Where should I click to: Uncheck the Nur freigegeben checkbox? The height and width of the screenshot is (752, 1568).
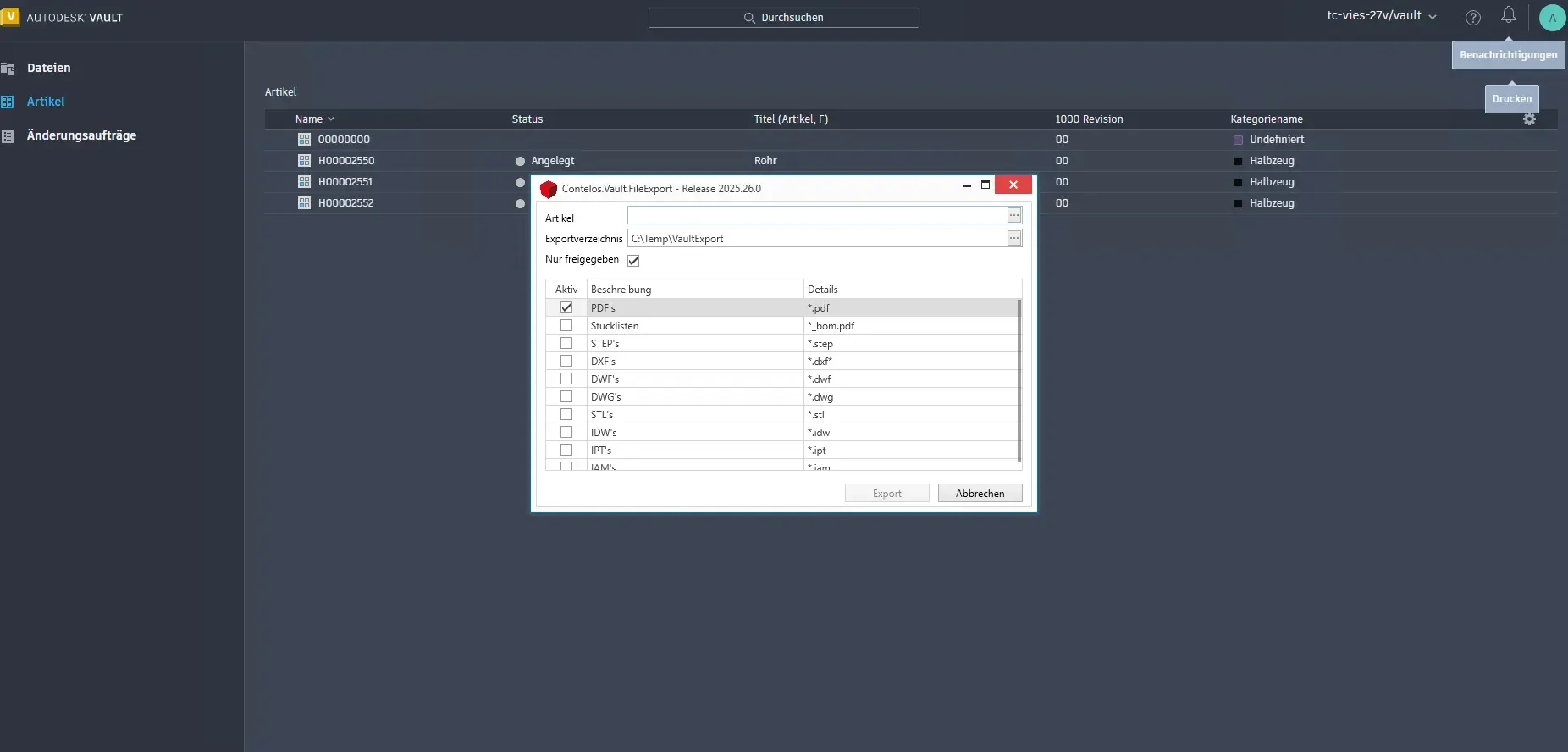(x=633, y=260)
